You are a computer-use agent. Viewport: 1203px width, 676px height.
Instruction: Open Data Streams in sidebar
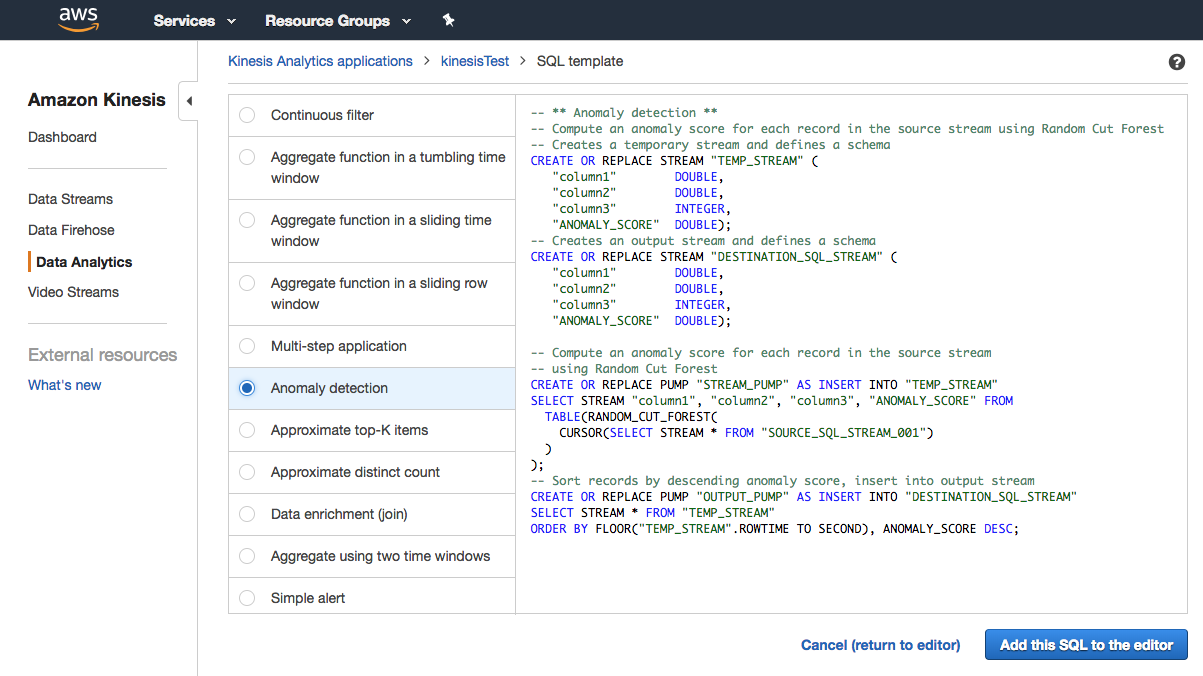70,199
